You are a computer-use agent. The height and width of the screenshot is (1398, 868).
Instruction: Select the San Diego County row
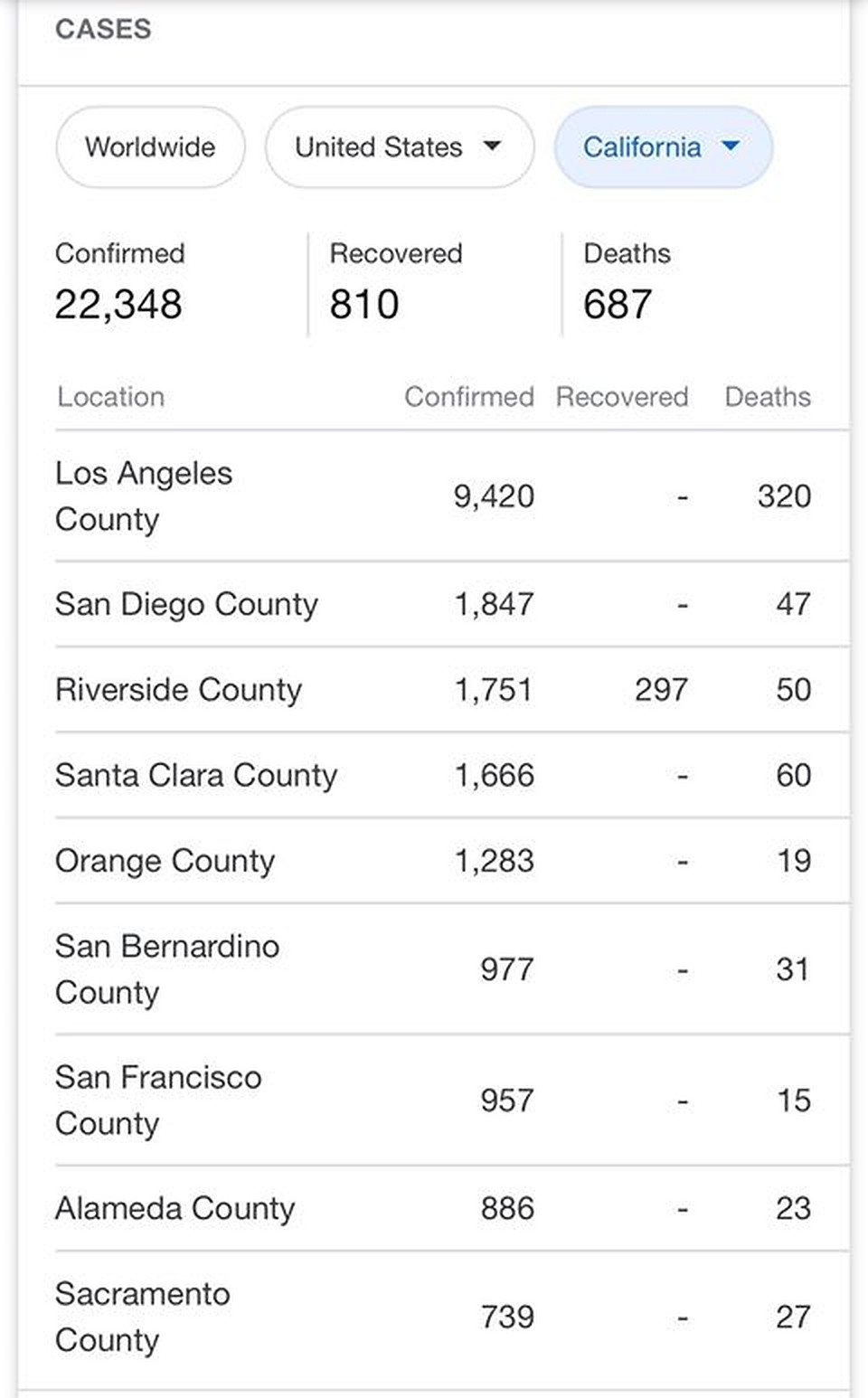[186, 604]
